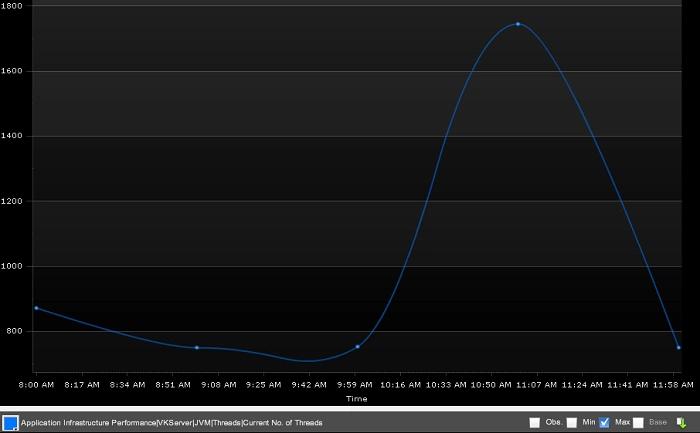This screenshot has height=433, width=700.
Task: Enable the Obs. checkbox
Action: pos(535,423)
